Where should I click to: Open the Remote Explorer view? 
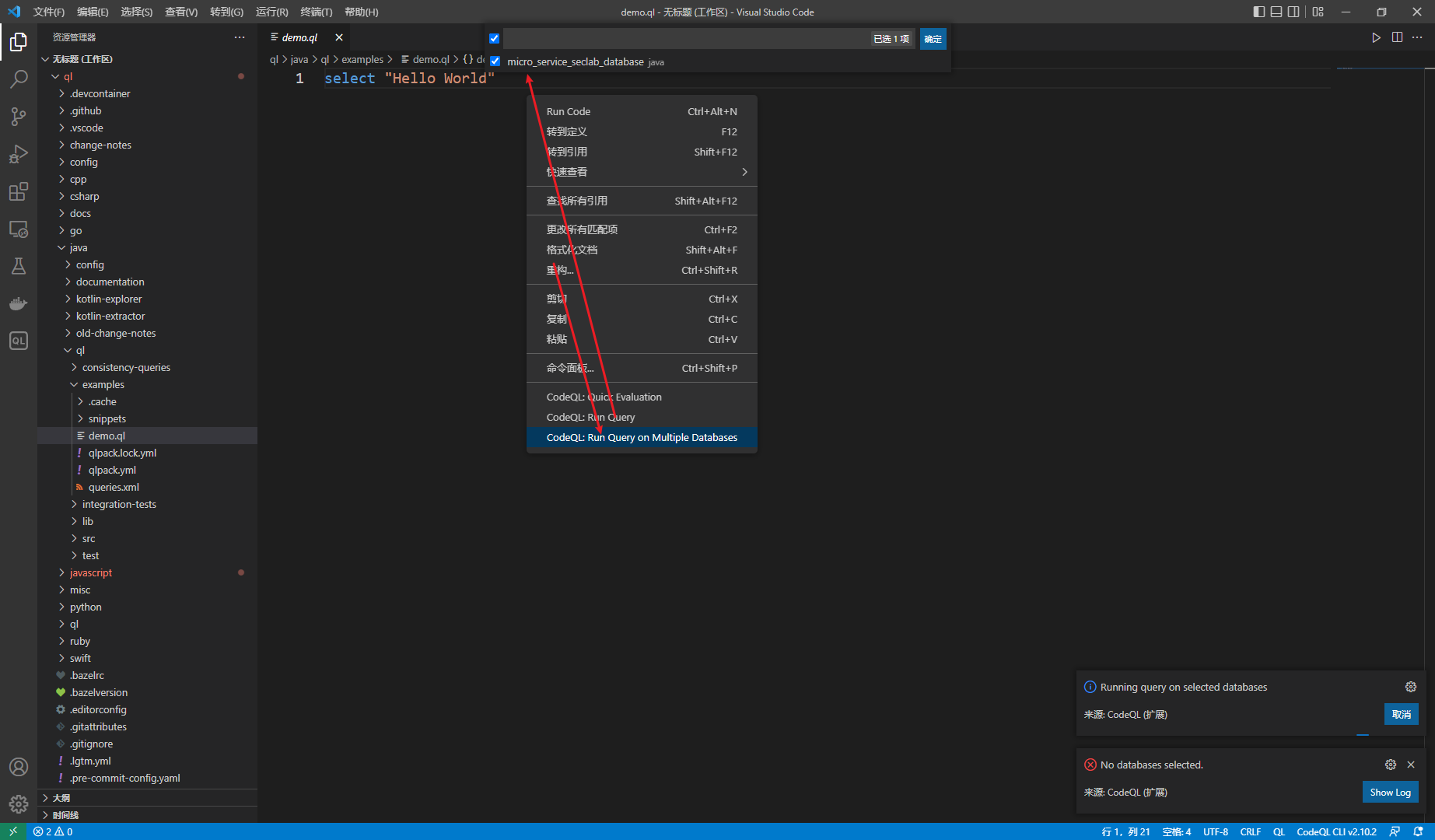pos(19,229)
